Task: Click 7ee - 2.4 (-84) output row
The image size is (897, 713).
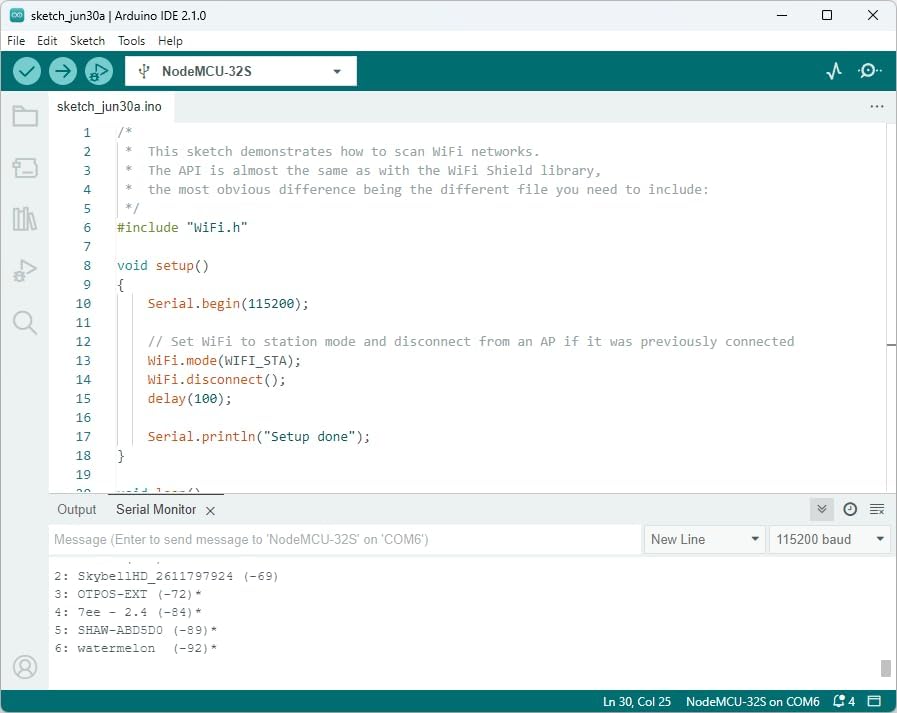Action: click(128, 612)
